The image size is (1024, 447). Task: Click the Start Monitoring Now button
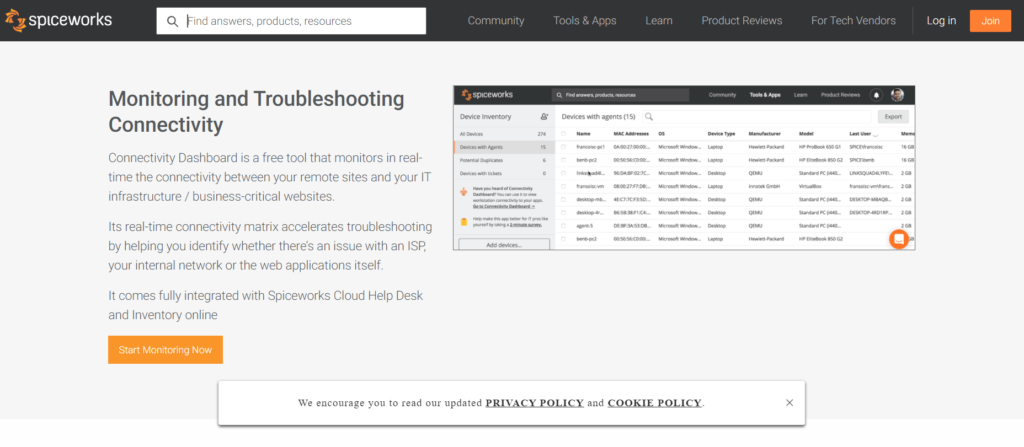[x=165, y=350]
